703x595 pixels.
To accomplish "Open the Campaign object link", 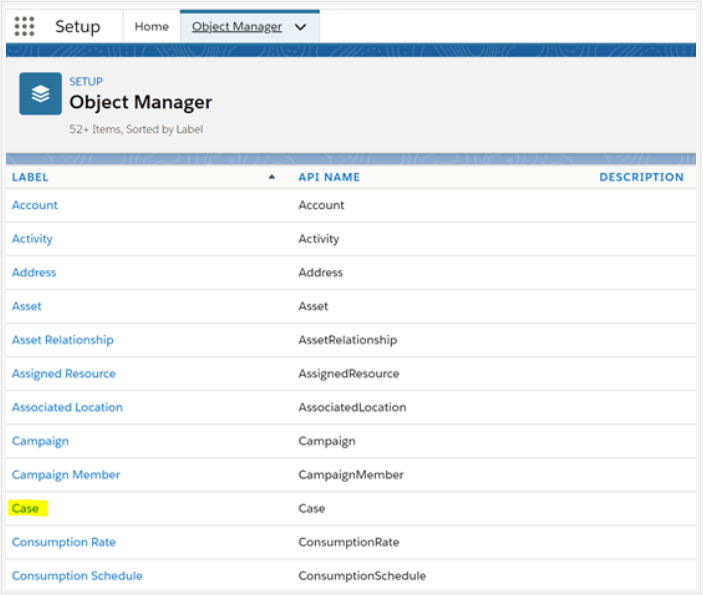I will pyautogui.click(x=40, y=441).
